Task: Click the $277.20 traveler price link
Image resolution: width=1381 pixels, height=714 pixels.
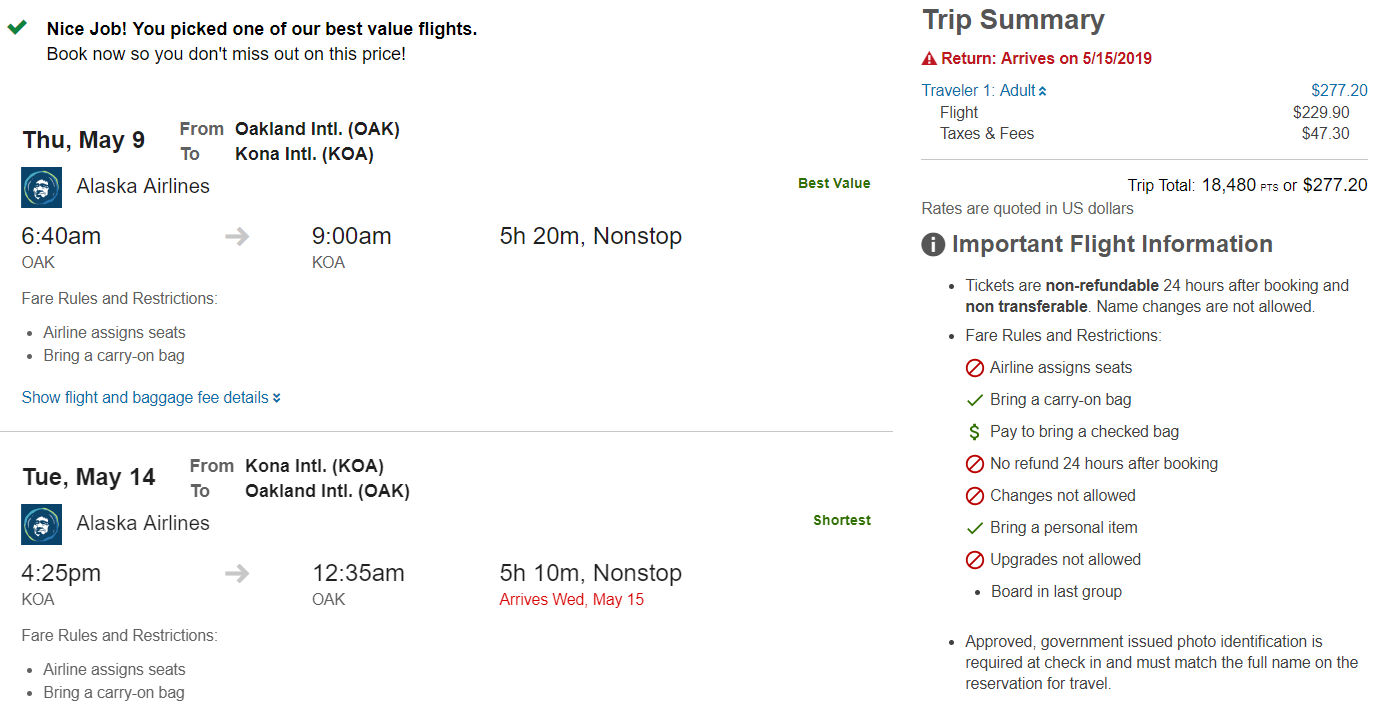Action: [x=1339, y=91]
